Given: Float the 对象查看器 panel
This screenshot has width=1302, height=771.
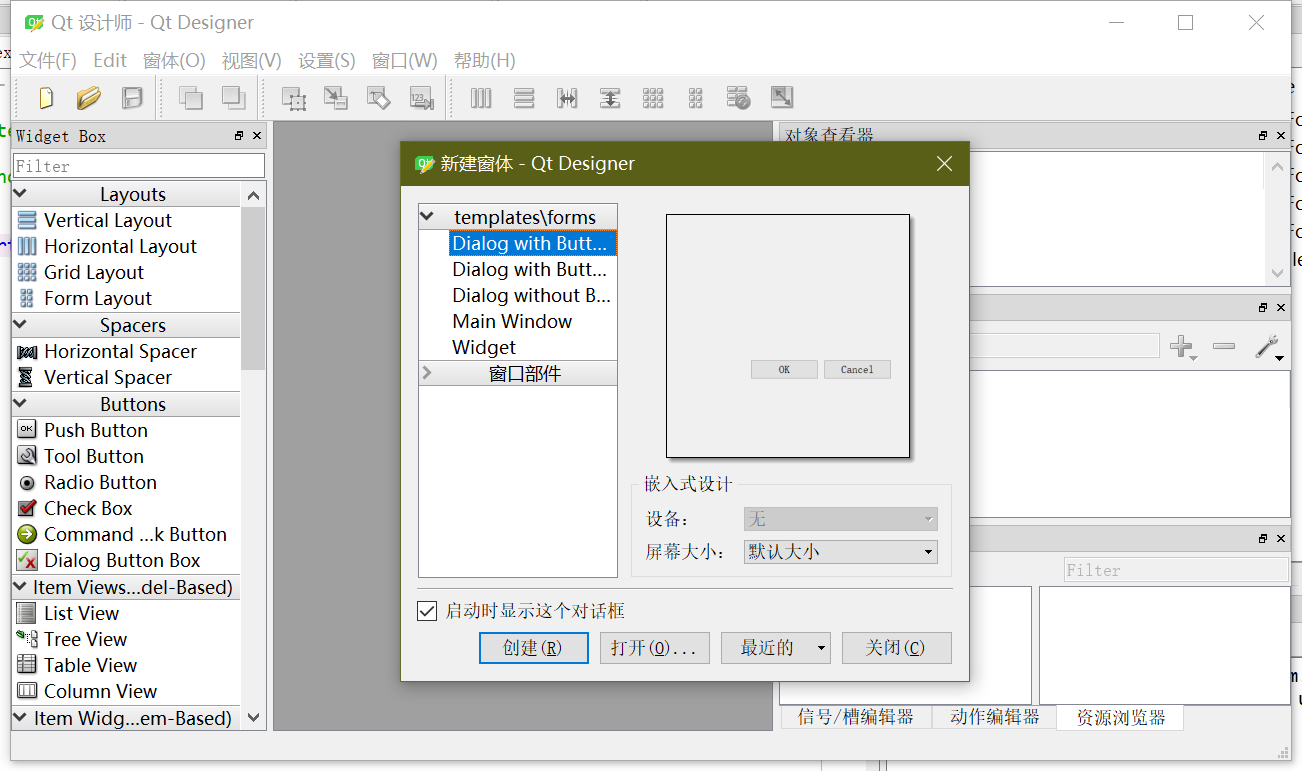Looking at the screenshot, I should click(1263, 136).
